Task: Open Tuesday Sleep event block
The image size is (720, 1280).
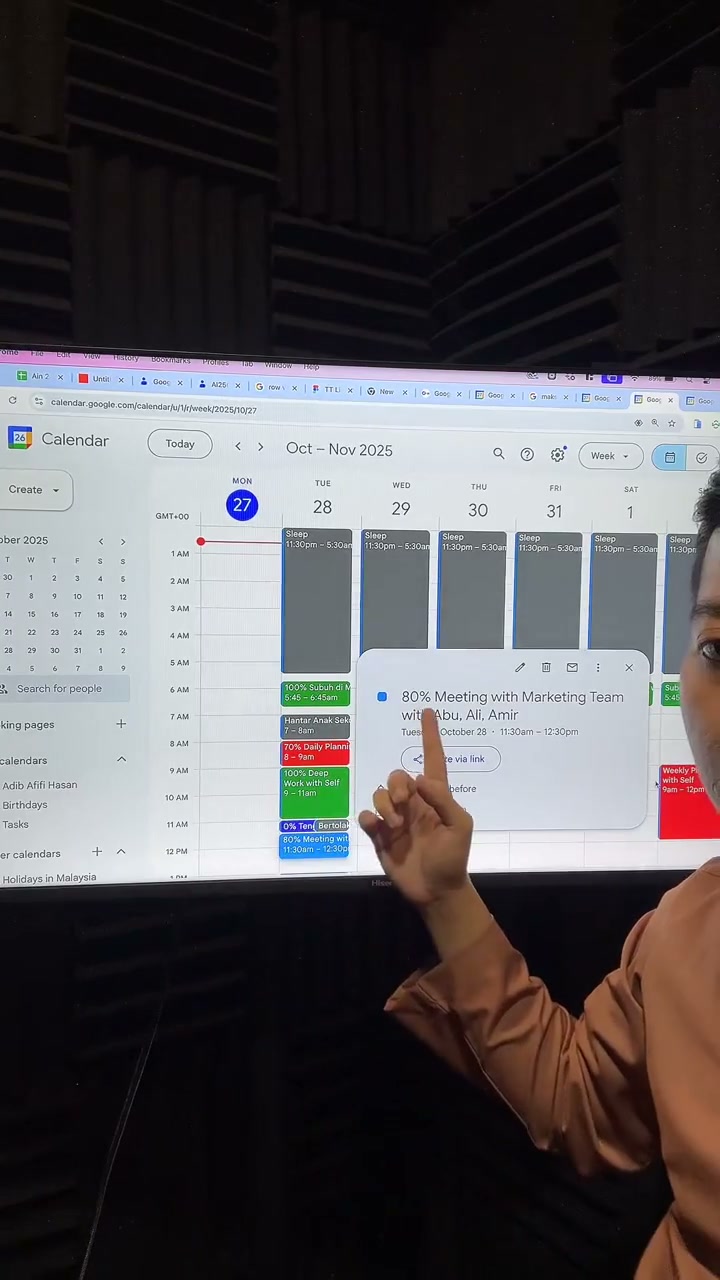Action: pyautogui.click(x=317, y=600)
